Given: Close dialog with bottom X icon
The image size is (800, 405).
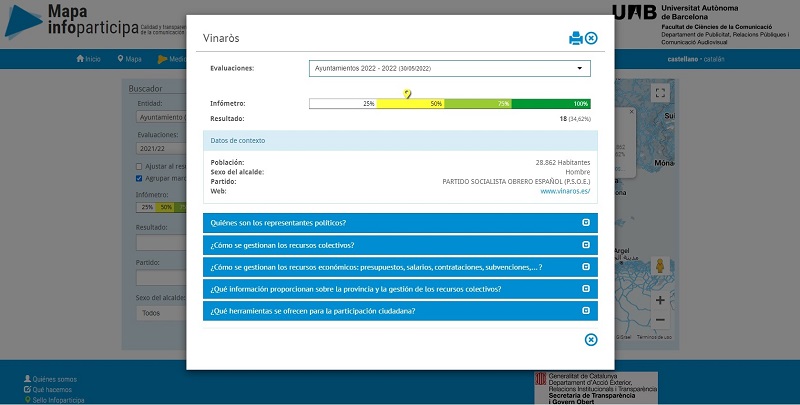Looking at the screenshot, I should (591, 340).
